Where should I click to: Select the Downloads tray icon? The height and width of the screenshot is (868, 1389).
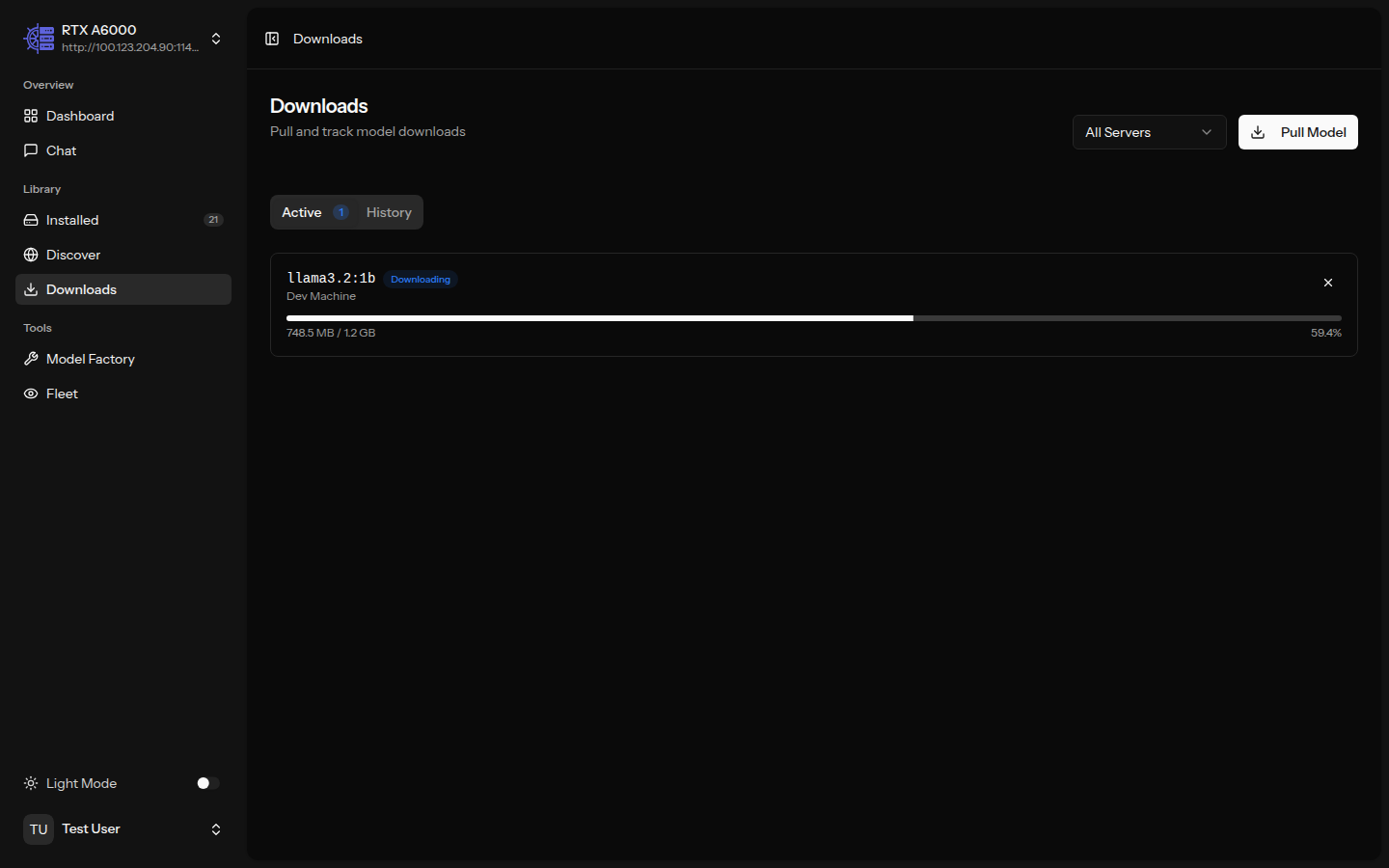coord(30,289)
